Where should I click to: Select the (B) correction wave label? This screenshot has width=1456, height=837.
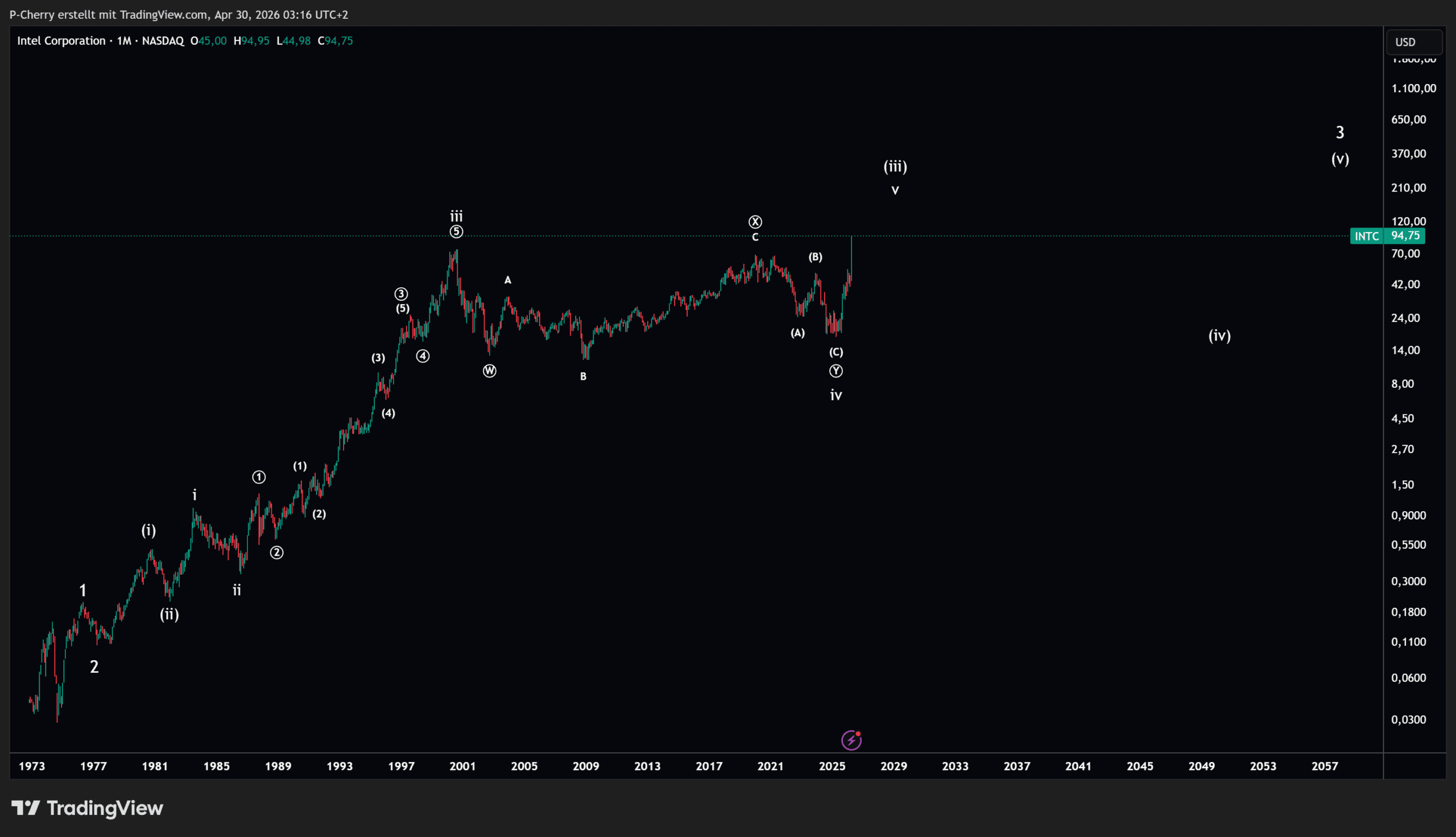click(x=815, y=257)
